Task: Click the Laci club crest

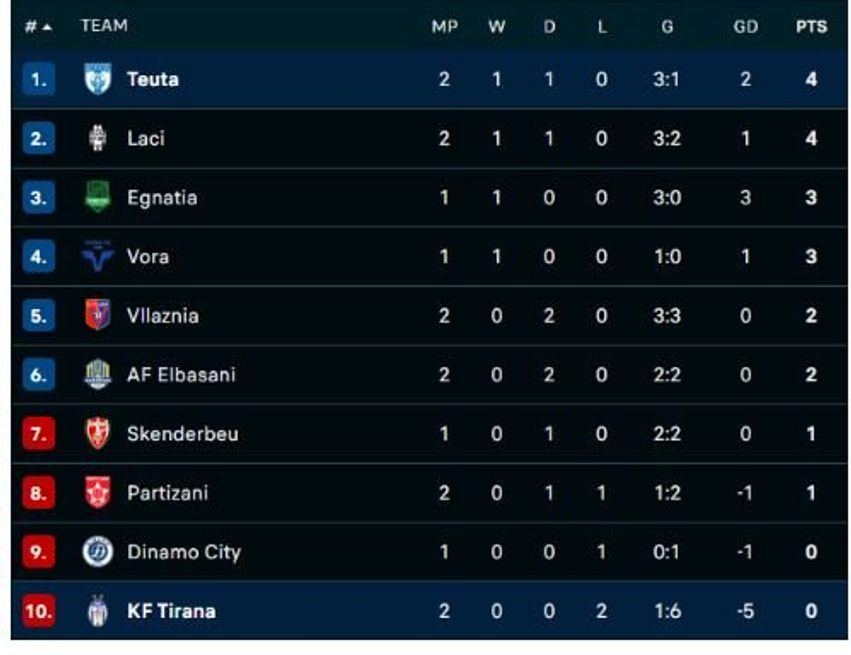Action: coord(98,138)
